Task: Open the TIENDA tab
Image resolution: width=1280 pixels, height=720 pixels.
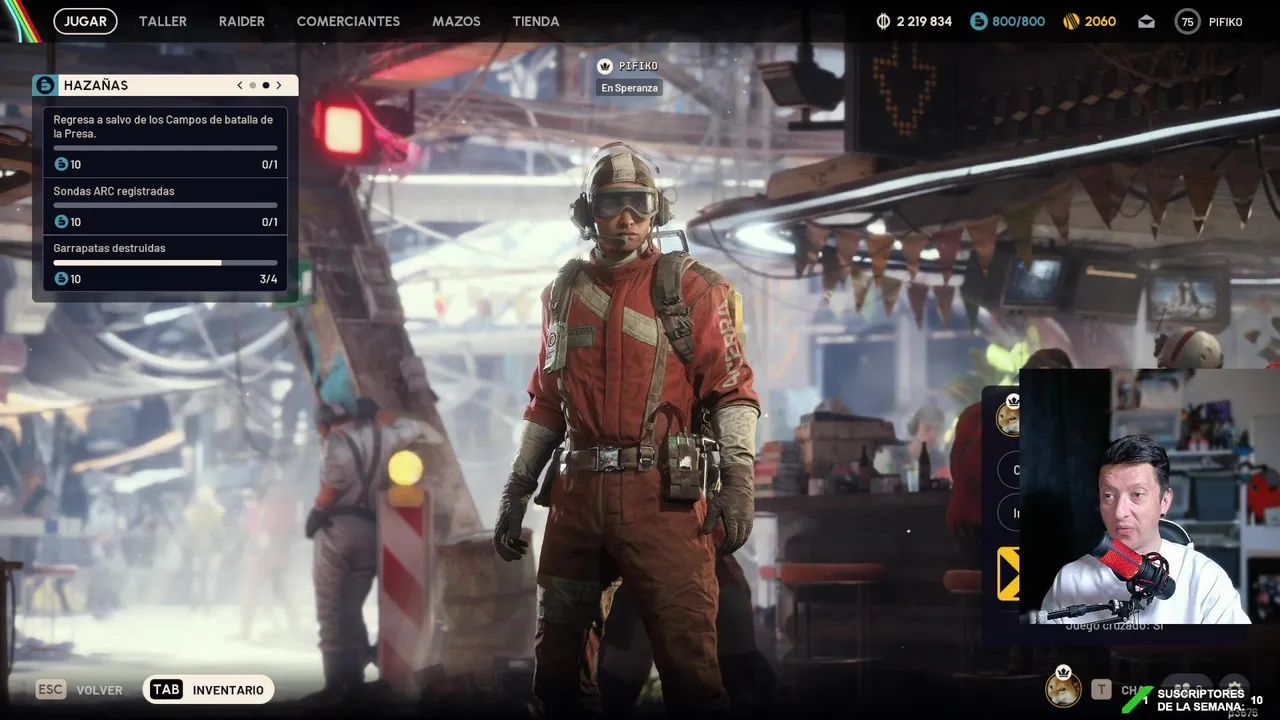Action: 536,21
